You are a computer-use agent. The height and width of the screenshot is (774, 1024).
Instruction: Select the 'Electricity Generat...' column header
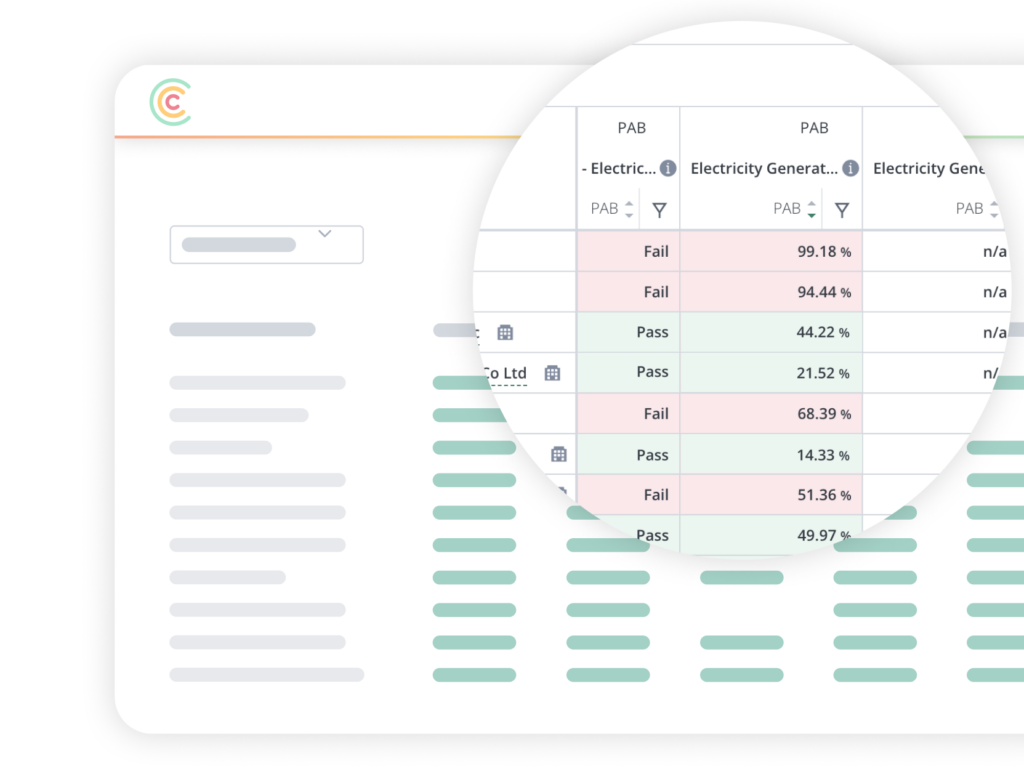click(764, 169)
